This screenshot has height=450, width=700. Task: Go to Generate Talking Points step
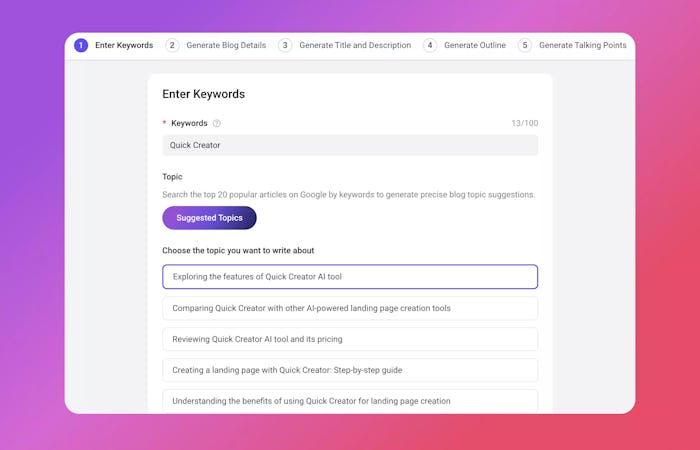[x=583, y=45]
